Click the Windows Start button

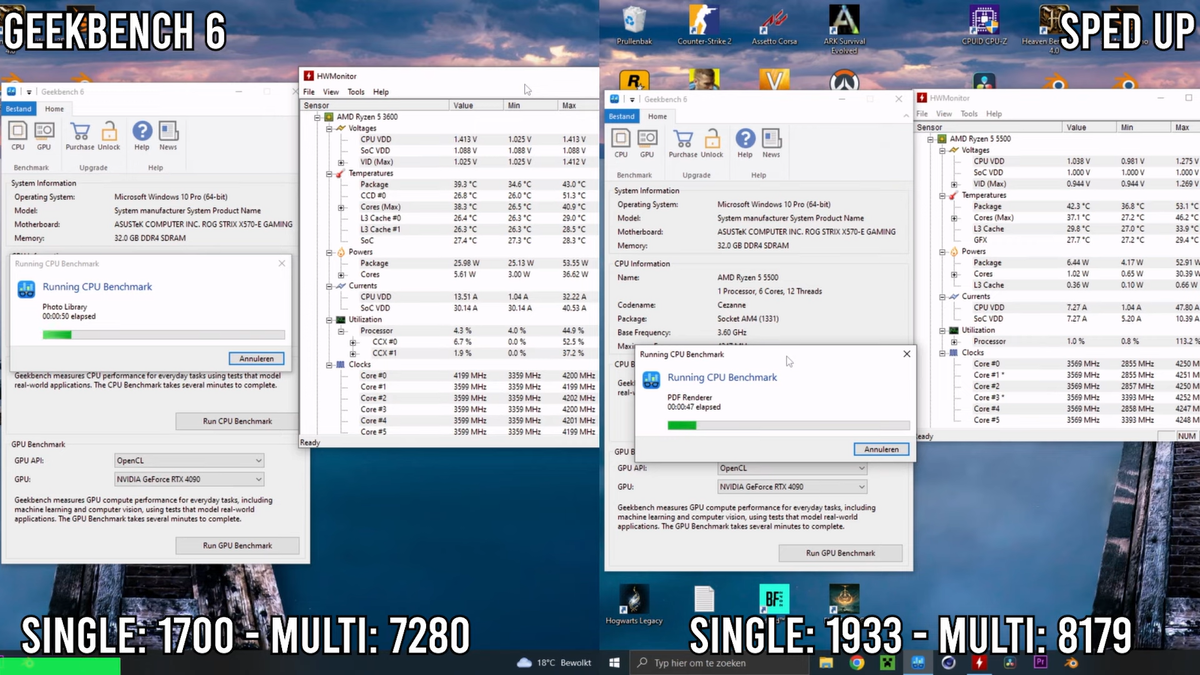click(614, 662)
